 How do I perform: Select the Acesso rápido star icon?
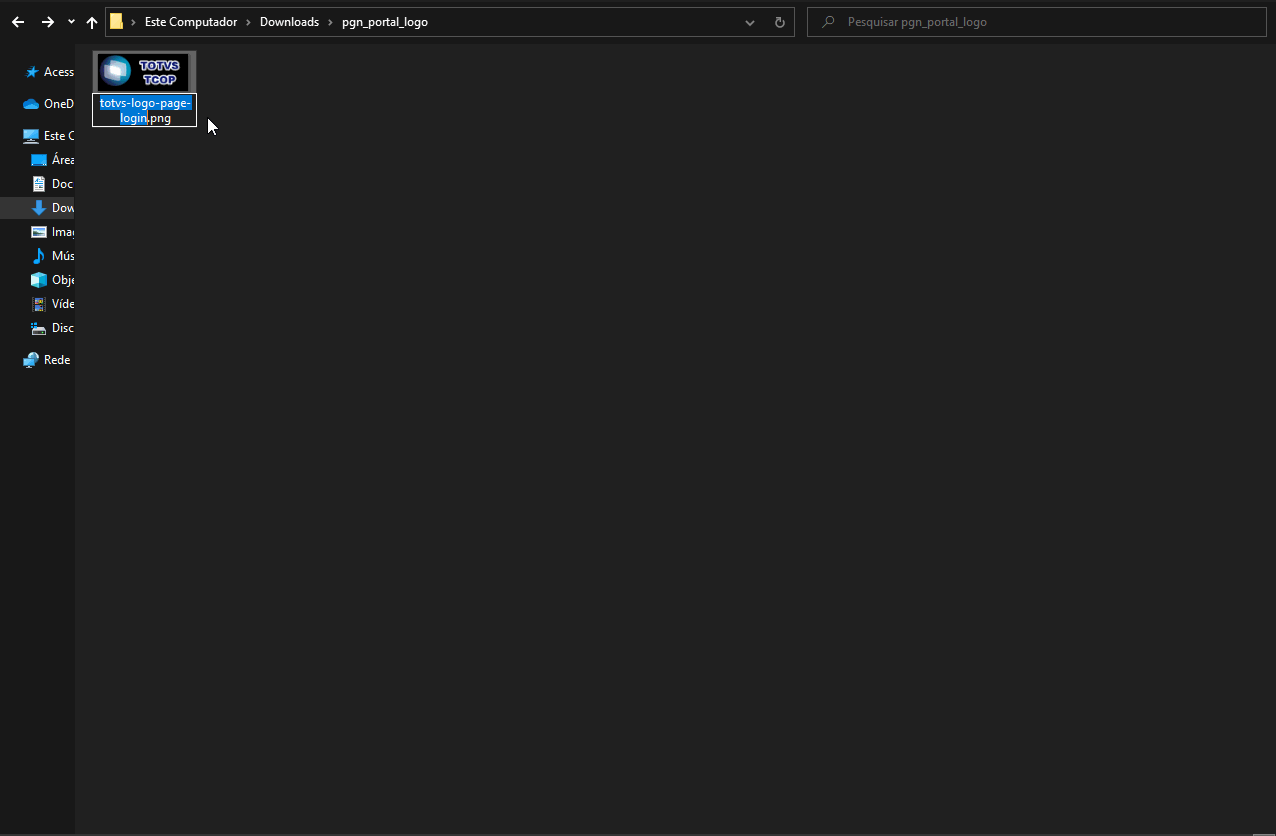(x=32, y=72)
